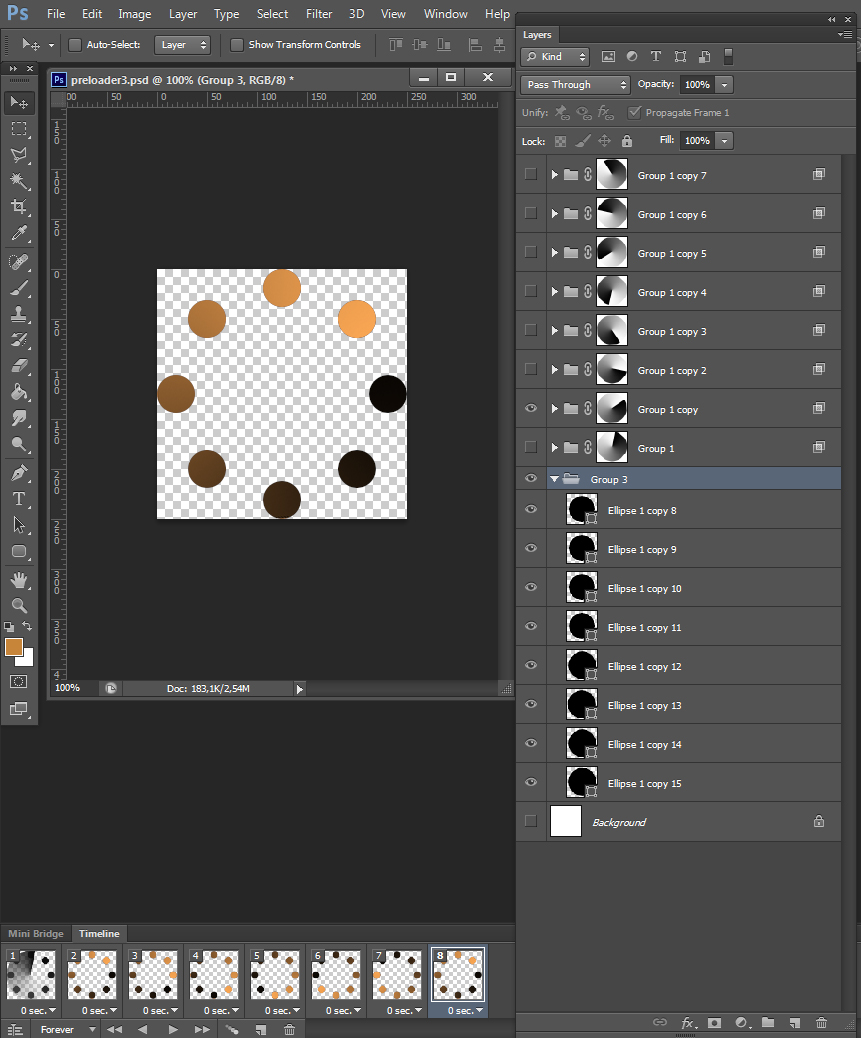861x1038 pixels.
Task: Click the foreground color swatch
Action: point(14,647)
